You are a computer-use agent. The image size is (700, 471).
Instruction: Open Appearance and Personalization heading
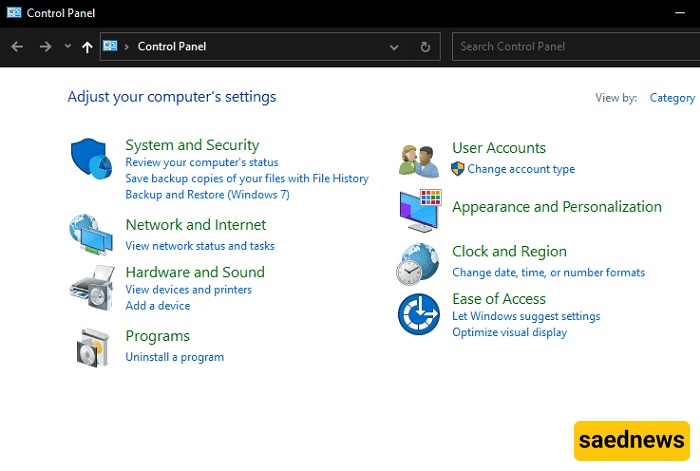click(557, 207)
